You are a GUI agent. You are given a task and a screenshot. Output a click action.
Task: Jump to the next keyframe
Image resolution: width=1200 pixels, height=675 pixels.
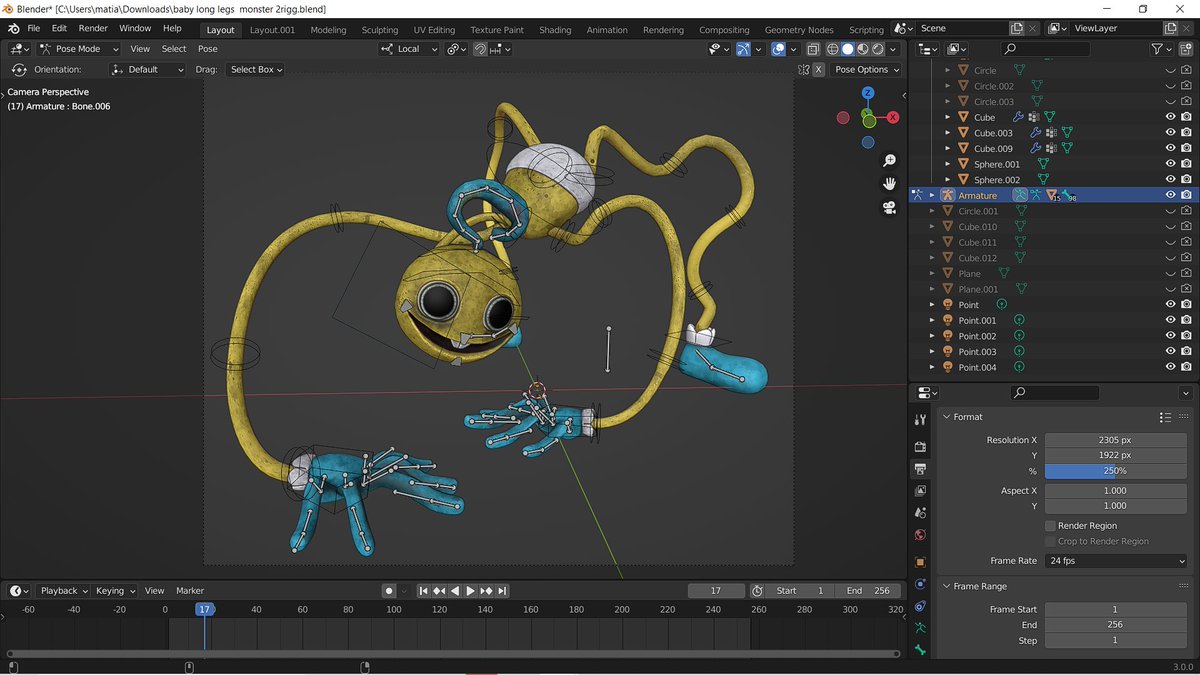click(487, 591)
